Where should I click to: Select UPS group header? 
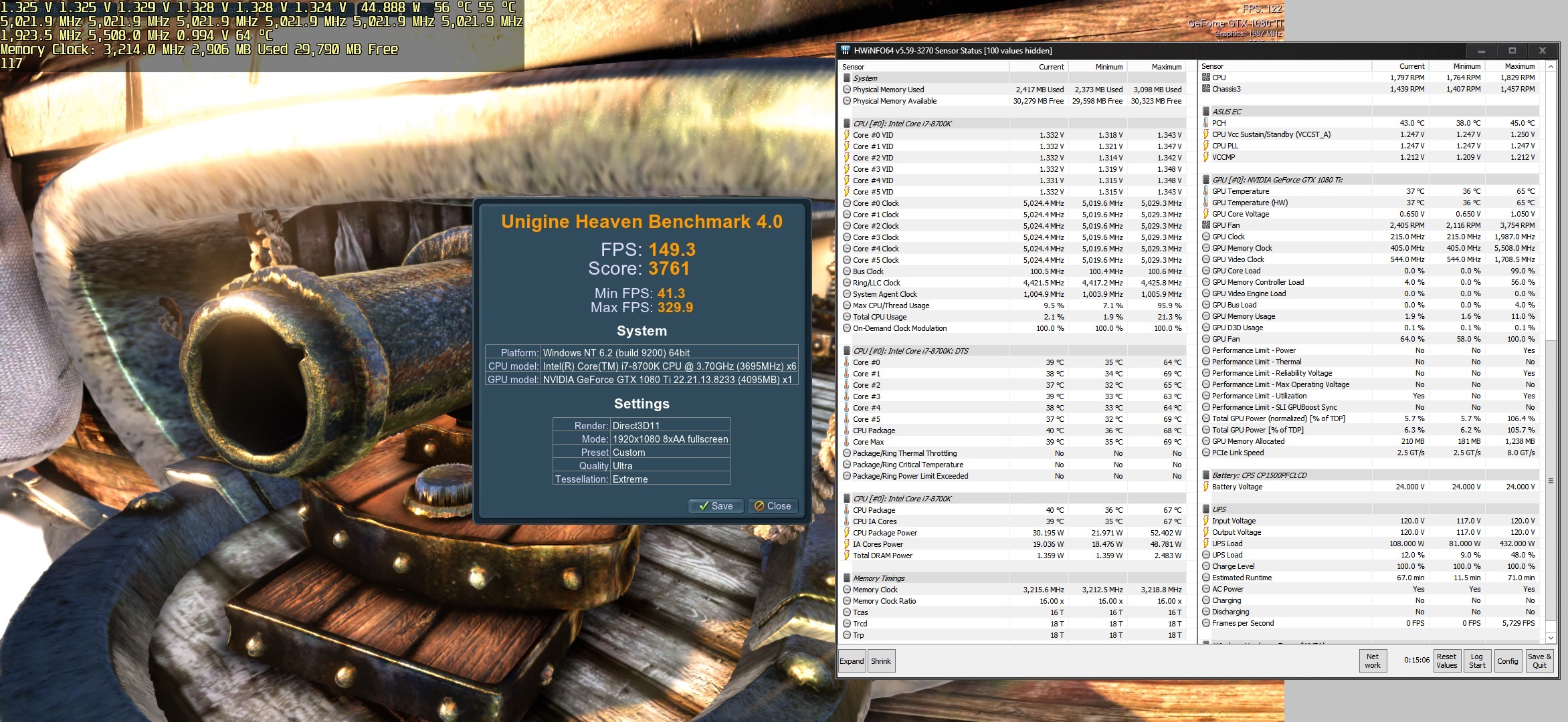[1219, 509]
